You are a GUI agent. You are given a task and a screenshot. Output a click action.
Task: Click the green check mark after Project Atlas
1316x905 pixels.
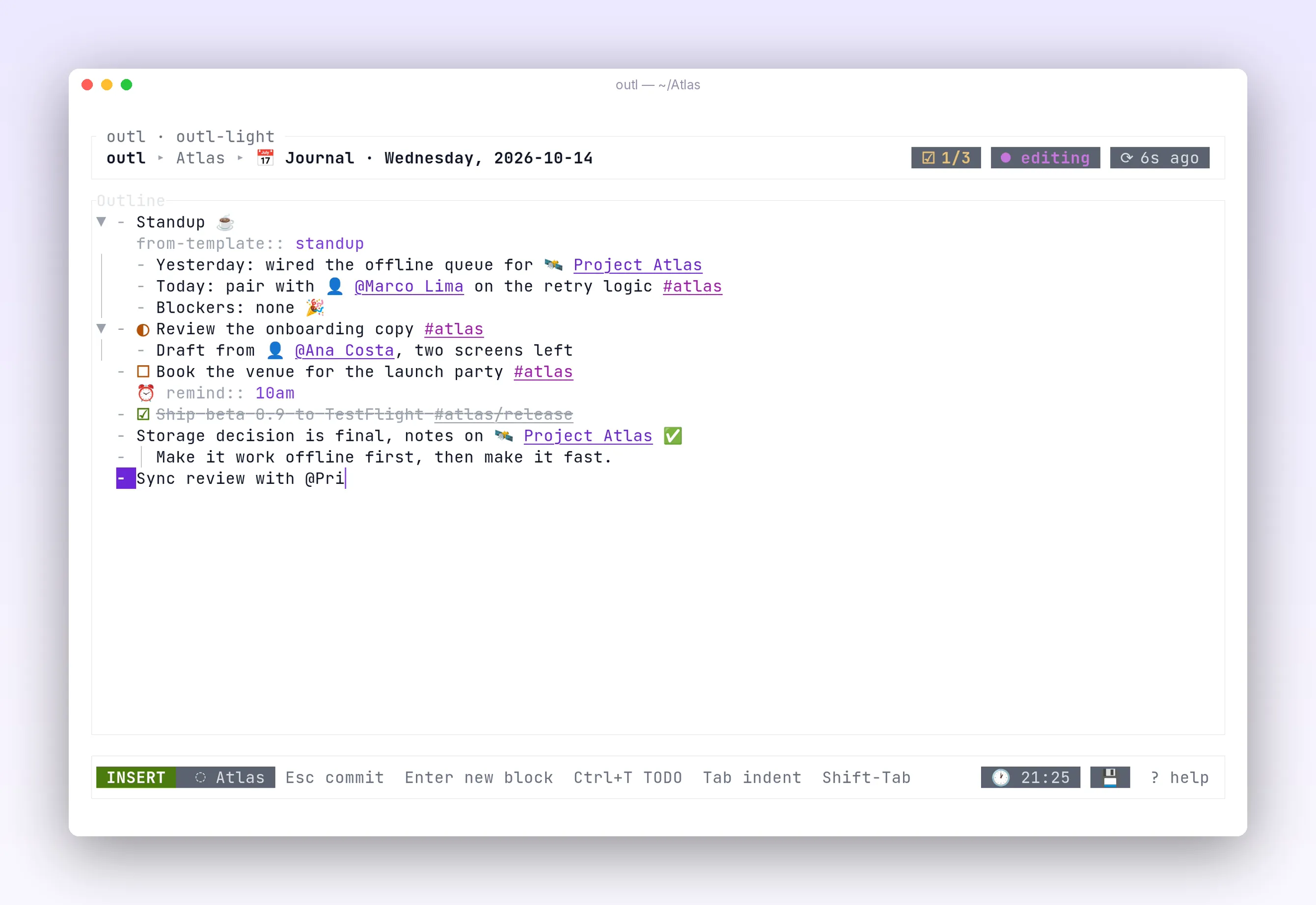tap(673, 436)
